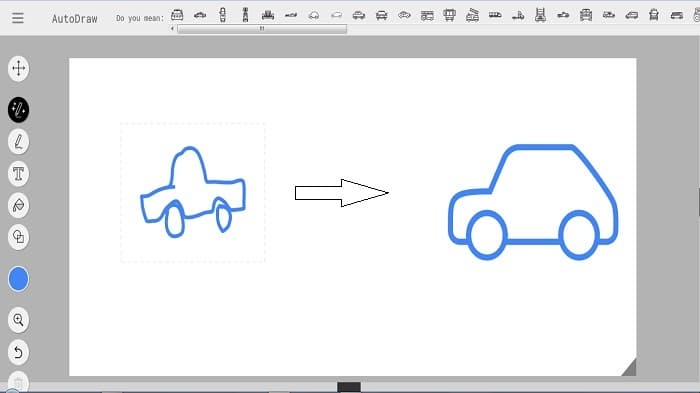Click the Undo arrow button
Image resolution: width=700 pixels, height=393 pixels.
click(x=18, y=352)
